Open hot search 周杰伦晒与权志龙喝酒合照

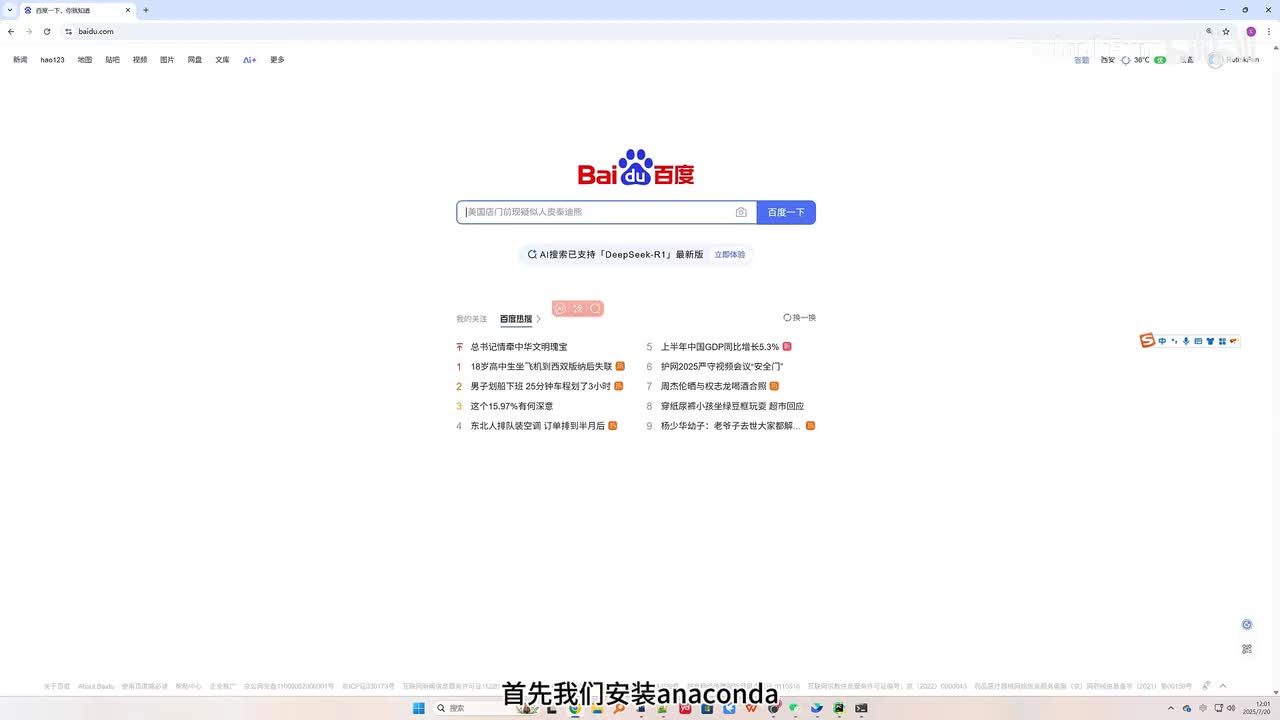pos(714,386)
